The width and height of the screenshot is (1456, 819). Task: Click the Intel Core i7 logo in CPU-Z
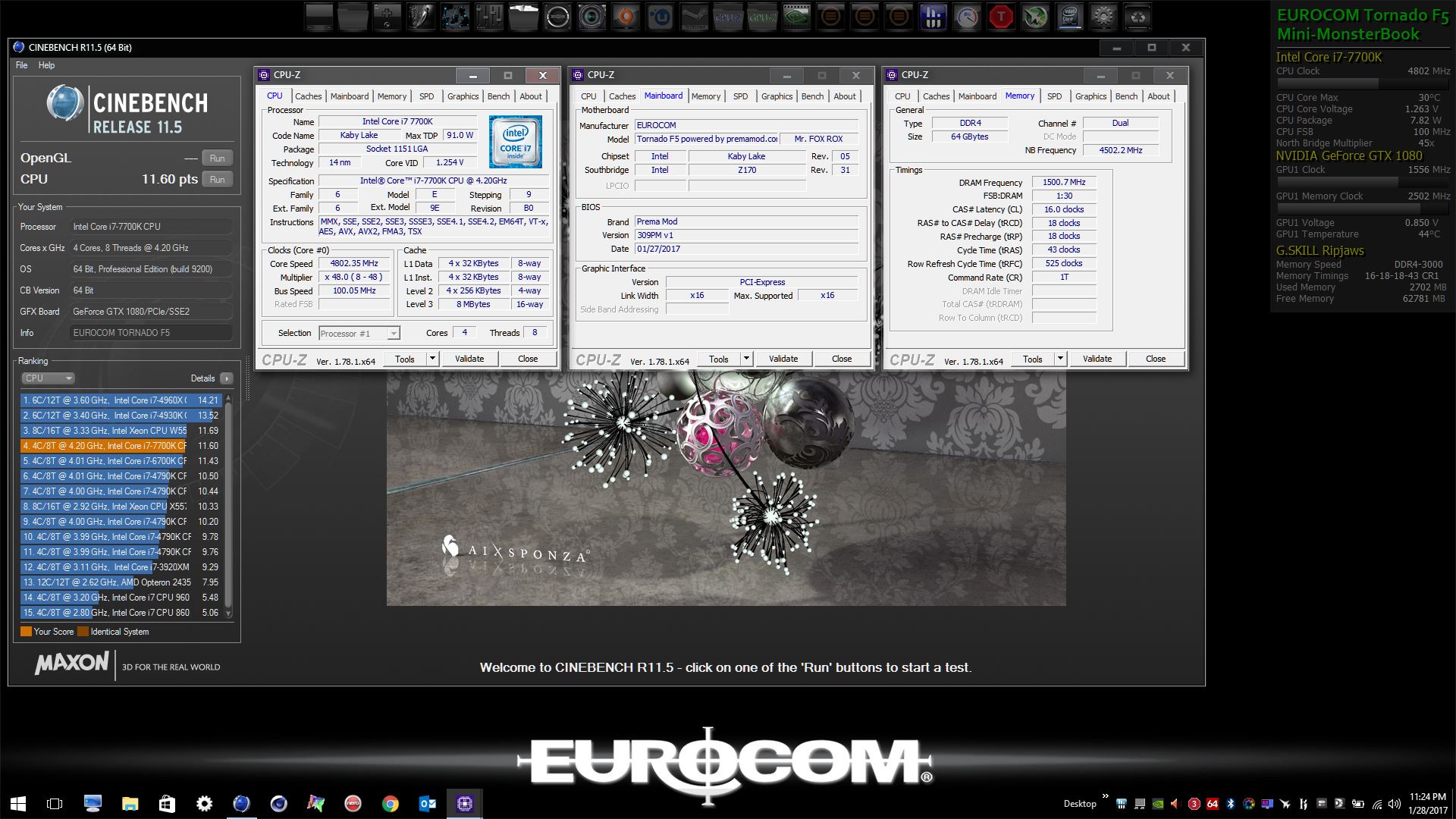click(515, 142)
